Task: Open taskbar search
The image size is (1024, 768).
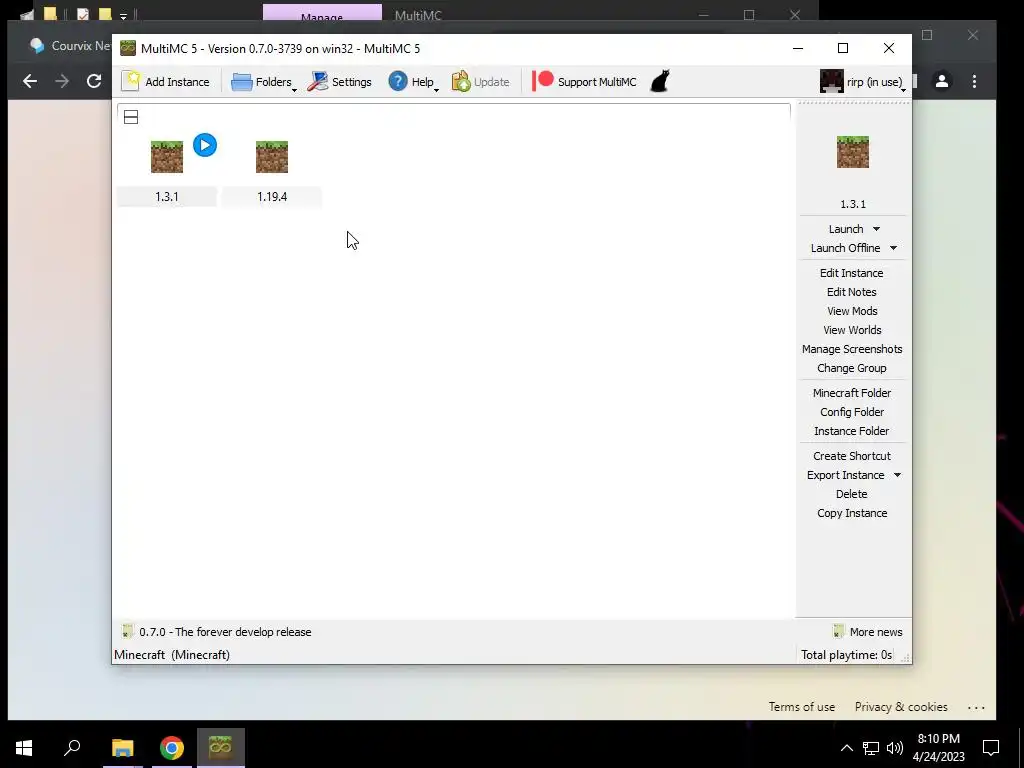Action: [72, 748]
